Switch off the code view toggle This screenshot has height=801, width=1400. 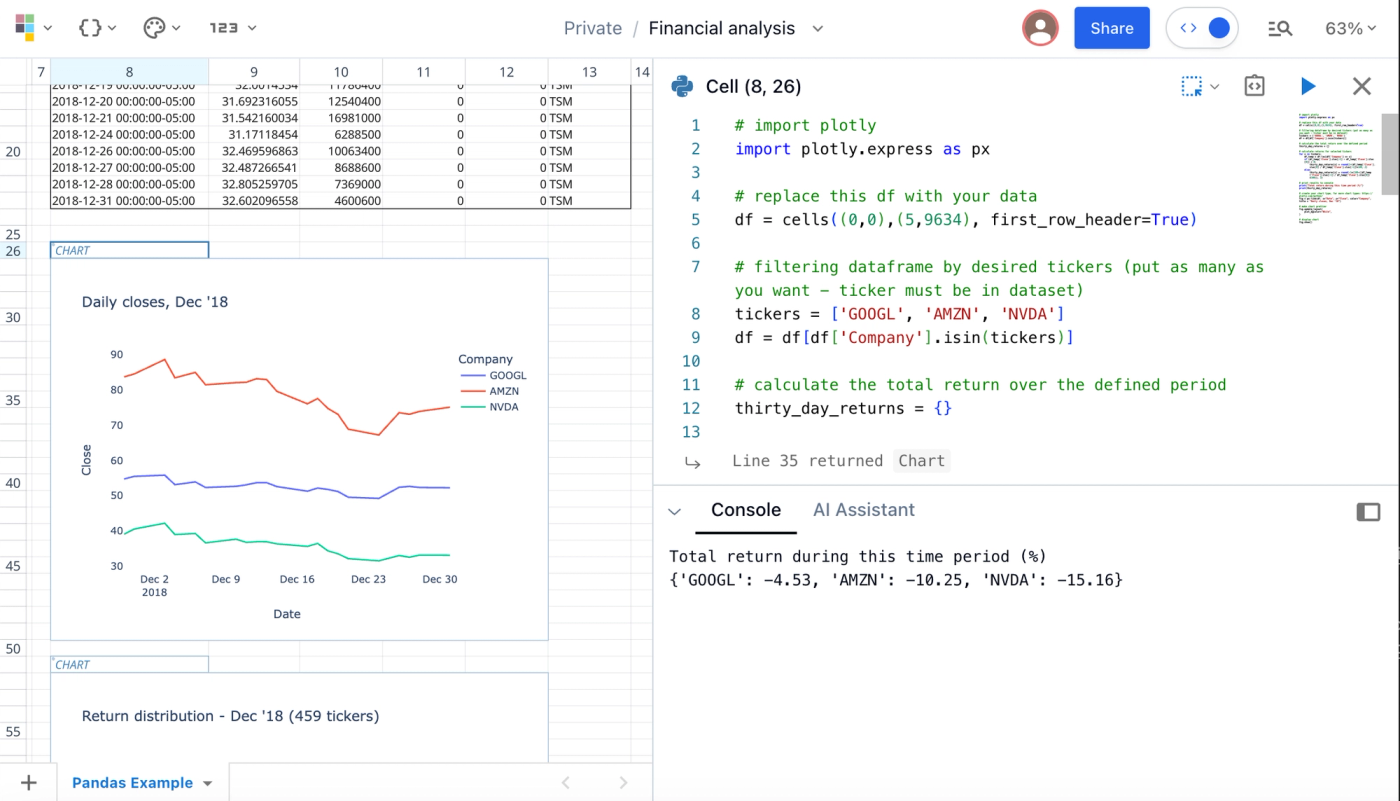(1202, 28)
